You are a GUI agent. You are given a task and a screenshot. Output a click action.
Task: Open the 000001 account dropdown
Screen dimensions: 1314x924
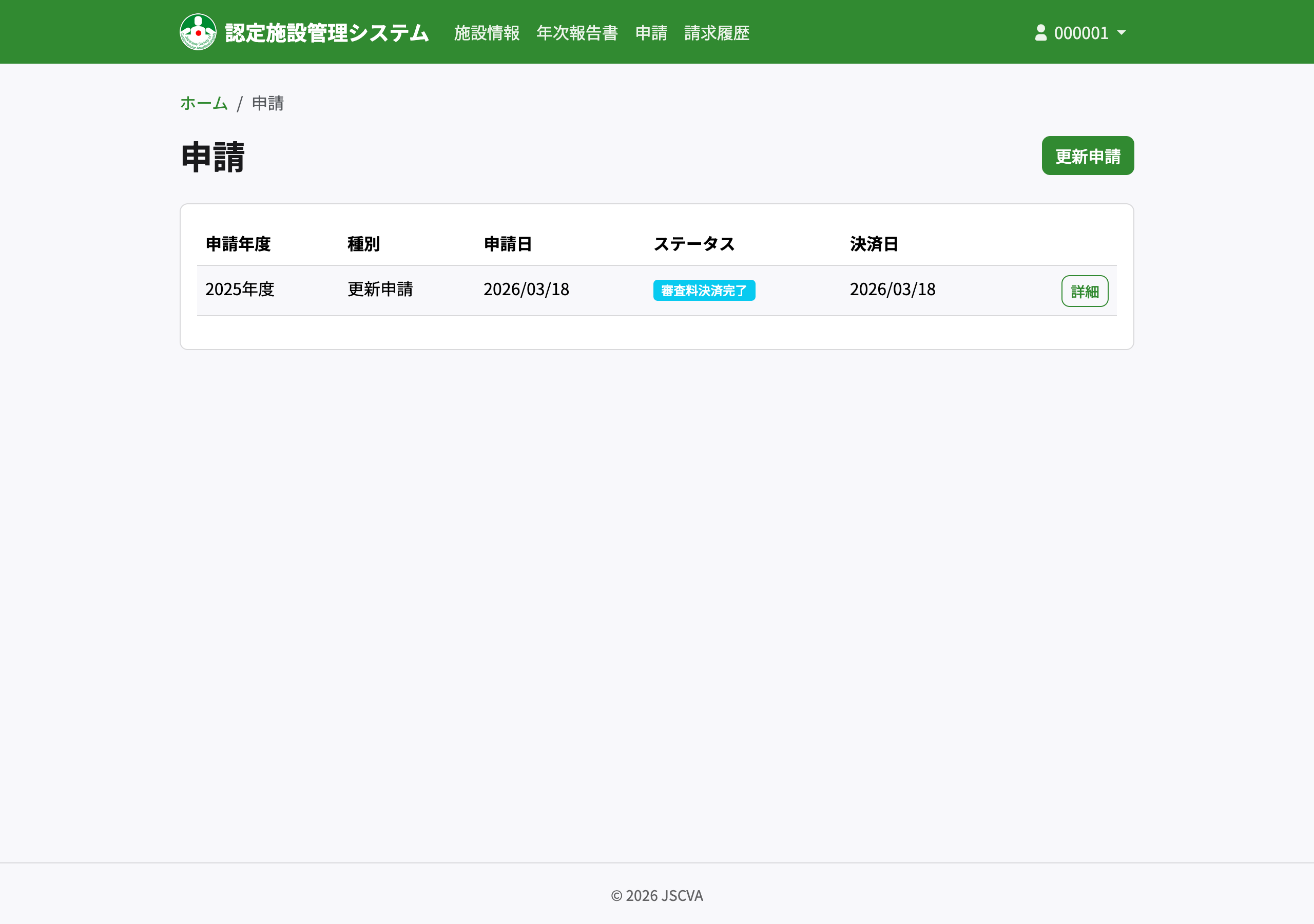click(1081, 33)
